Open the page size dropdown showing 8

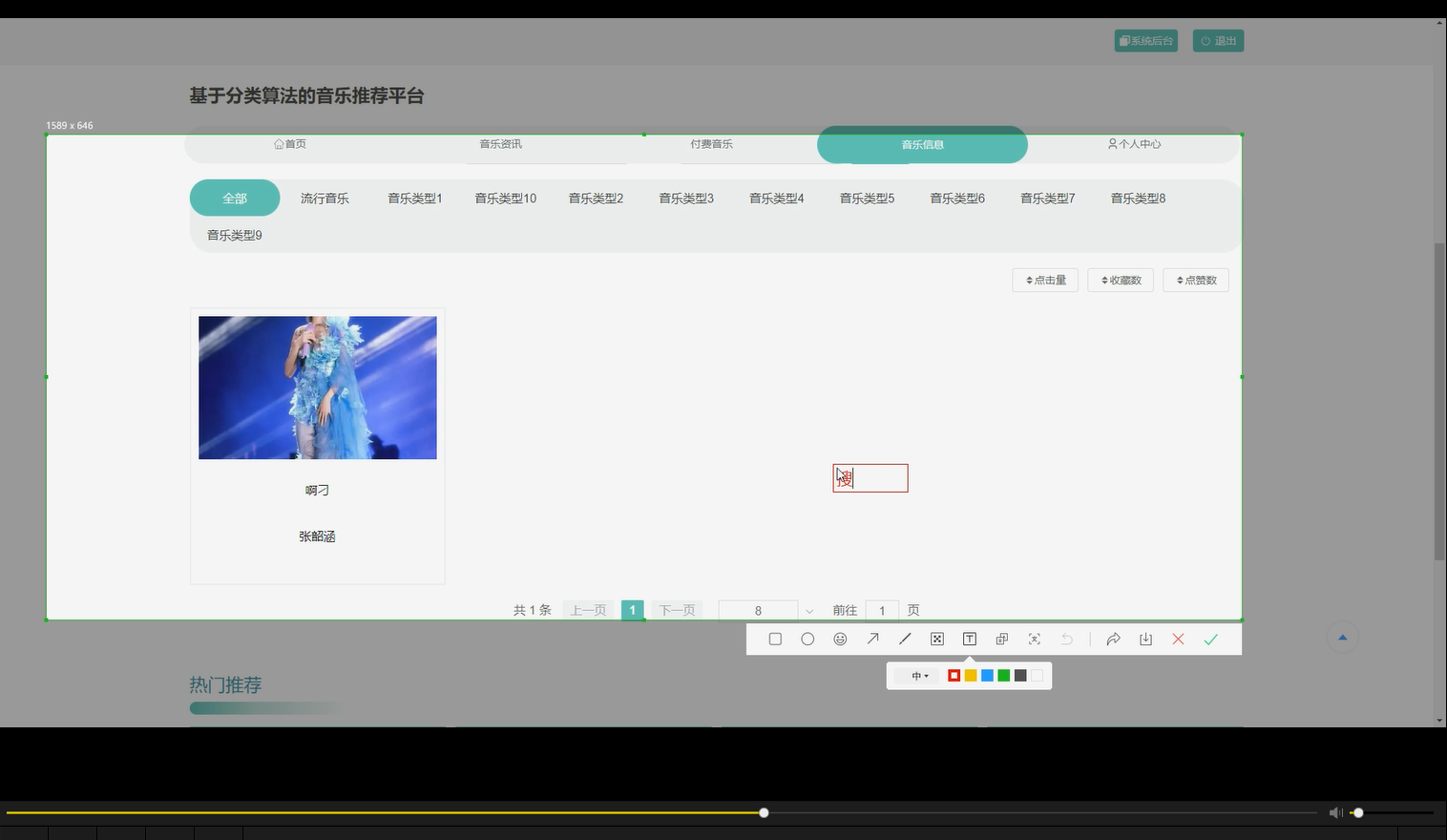click(764, 610)
